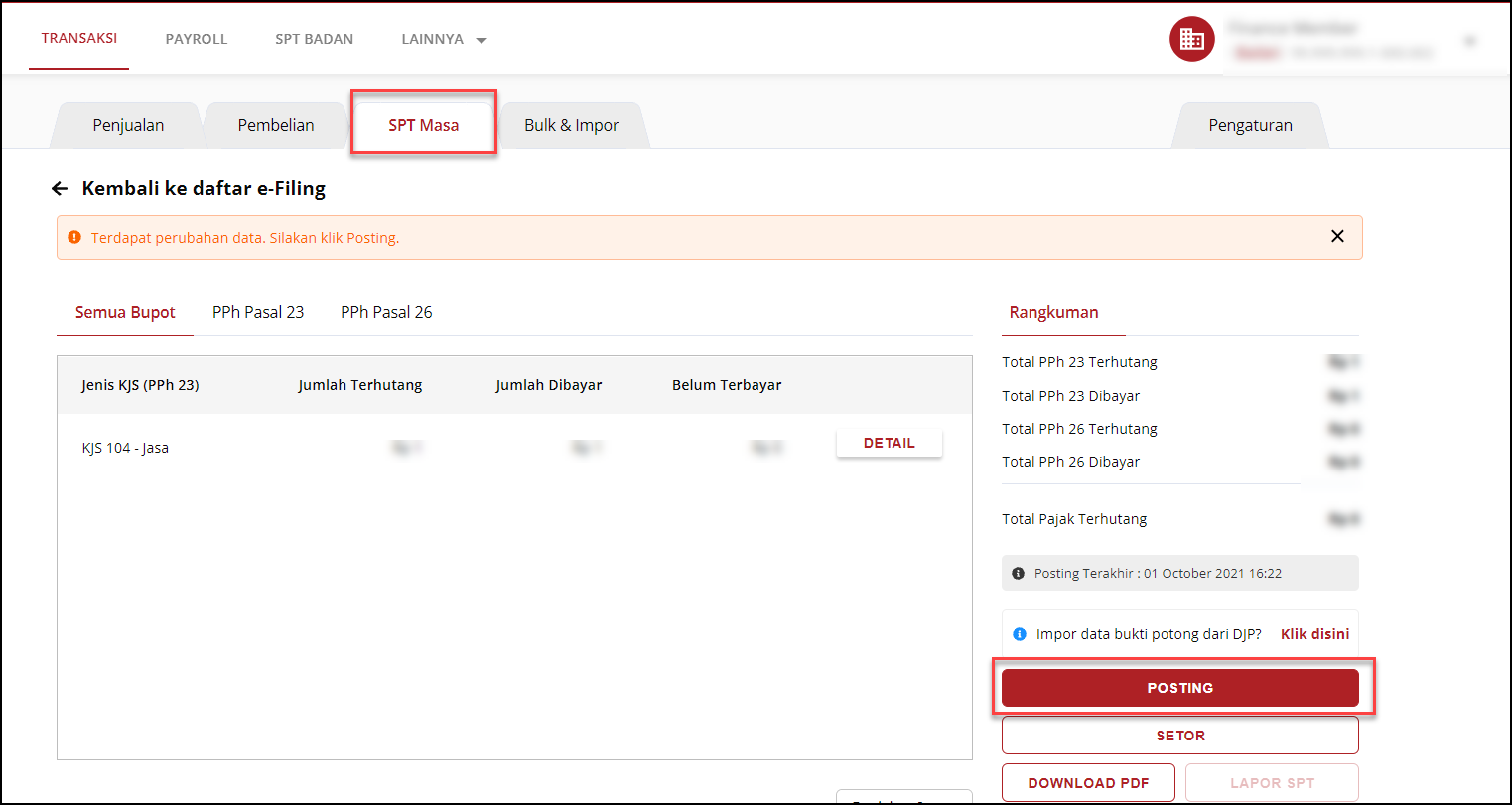This screenshot has height=805, width=1512.
Task: Open SPT Badan menu
Action: coord(314,40)
